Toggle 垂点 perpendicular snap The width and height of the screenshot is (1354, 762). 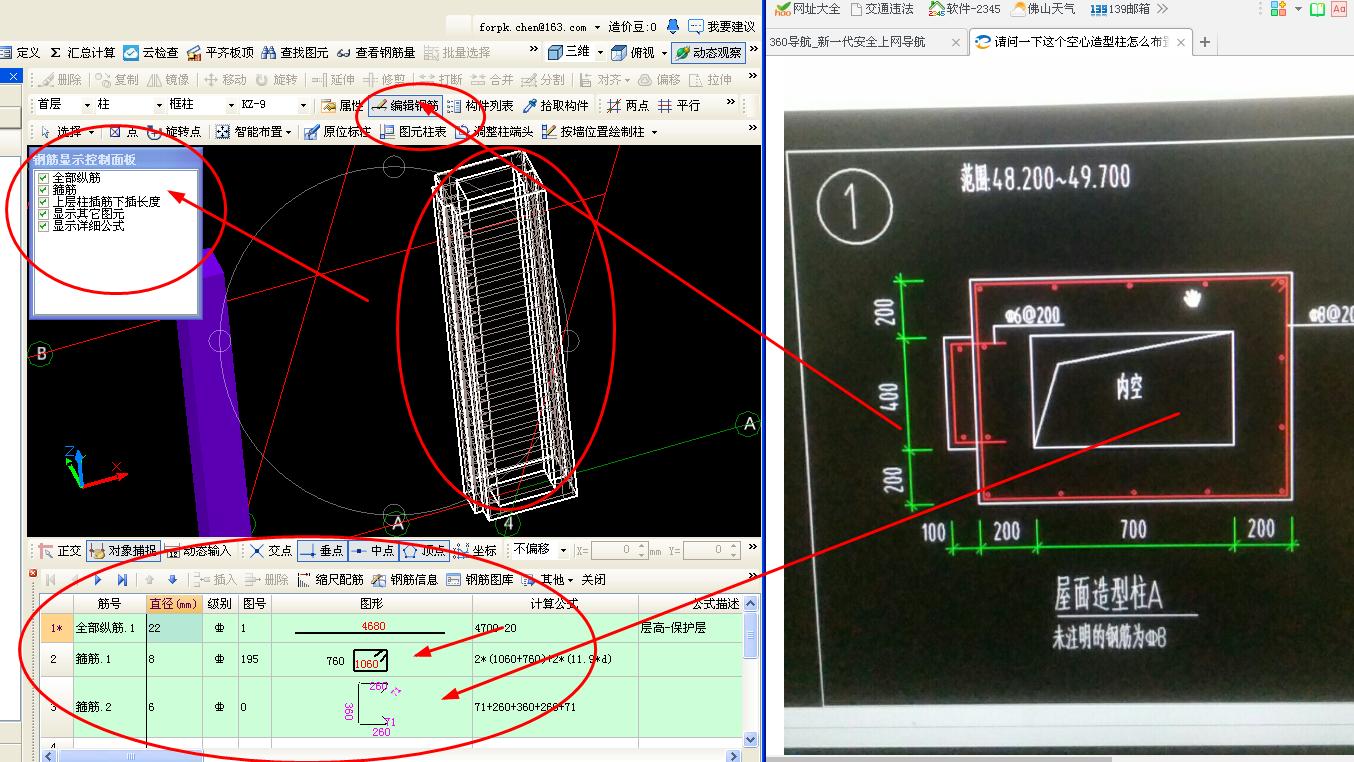[x=322, y=550]
